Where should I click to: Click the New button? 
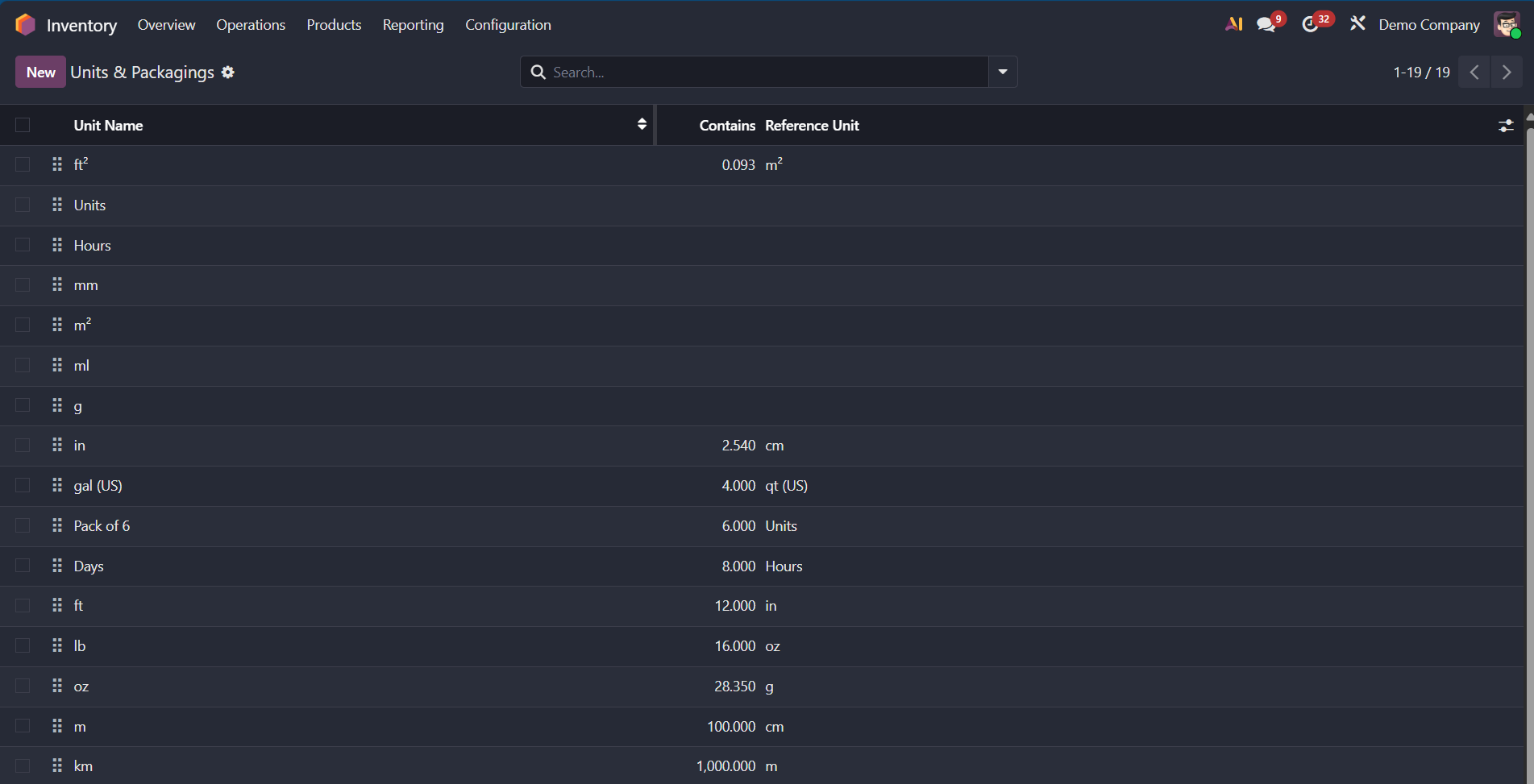[x=40, y=72]
